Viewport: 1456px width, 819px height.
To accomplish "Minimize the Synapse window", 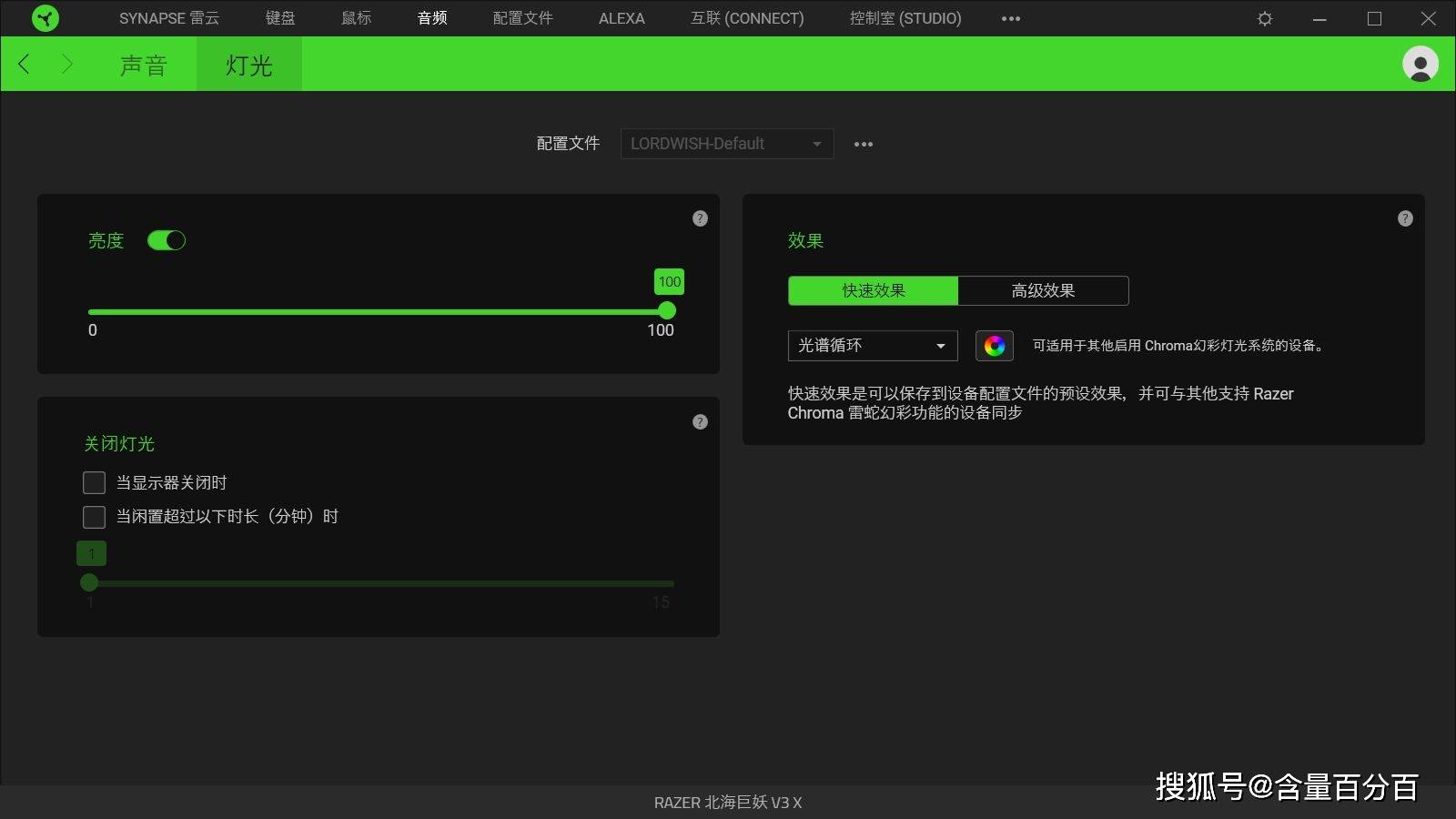I will point(1319,18).
